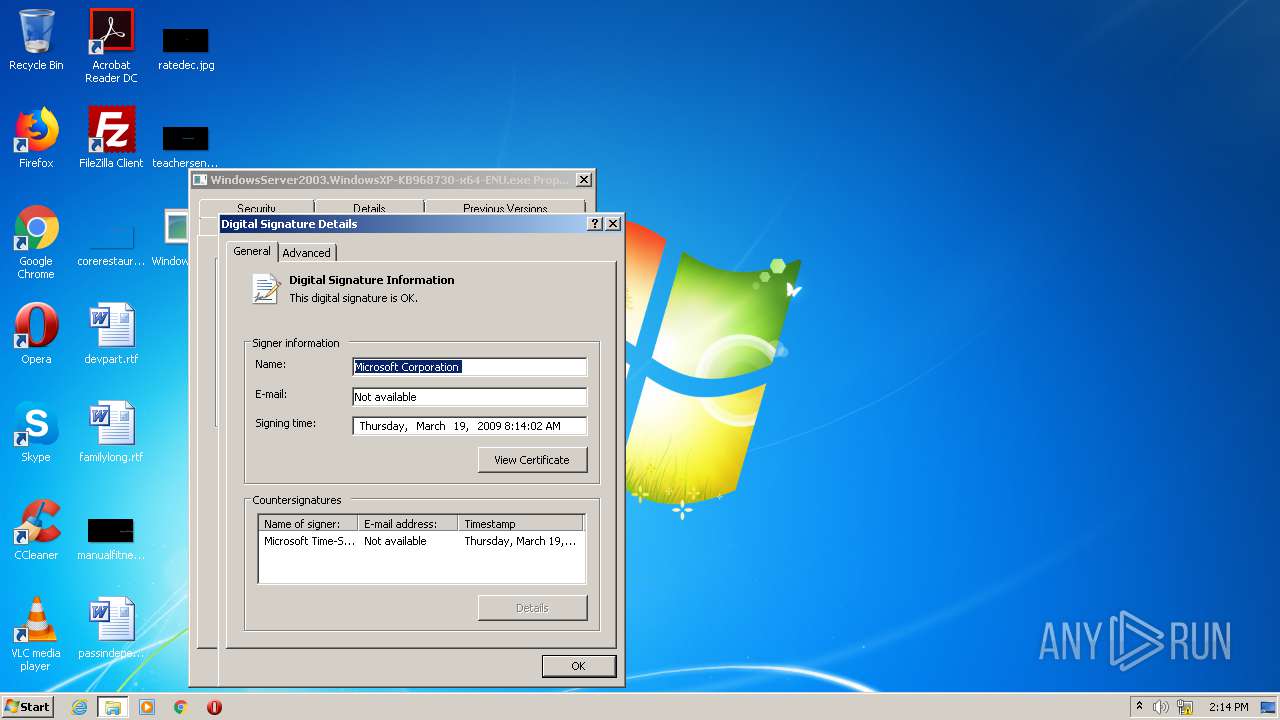Show hidden tray icons arrow
The image size is (1280, 720).
point(1139,707)
